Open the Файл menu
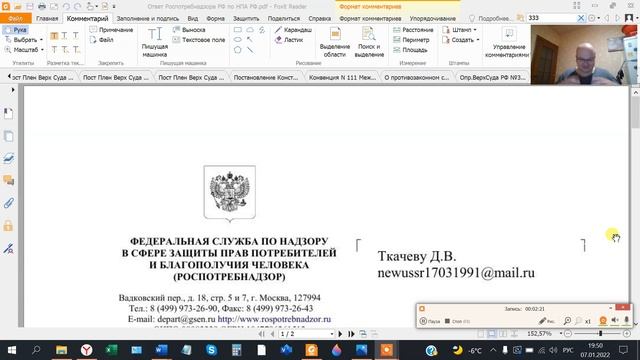Image resolution: width=640 pixels, height=360 pixels. [16, 18]
